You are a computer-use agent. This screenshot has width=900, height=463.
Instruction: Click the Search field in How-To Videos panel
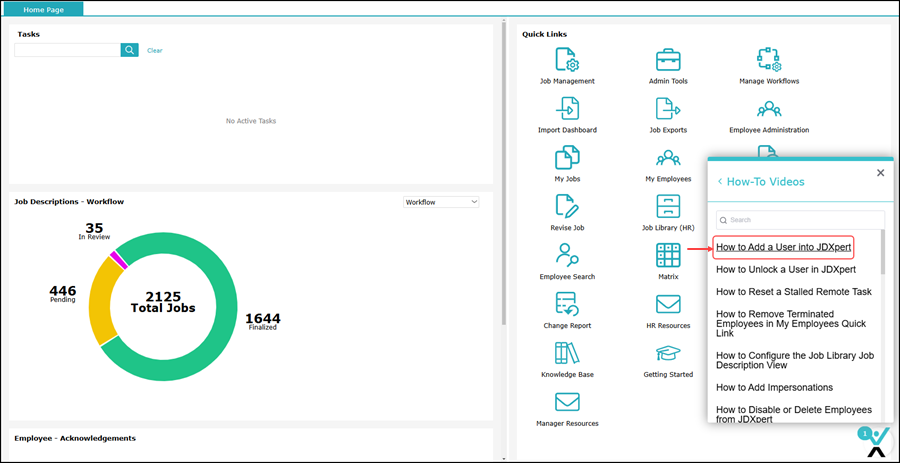(x=800, y=220)
